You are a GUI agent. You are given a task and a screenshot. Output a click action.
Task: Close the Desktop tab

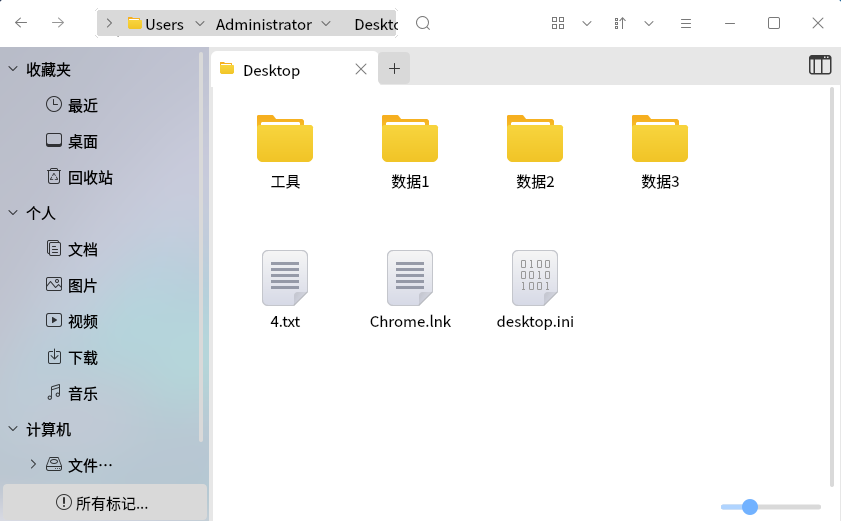pos(361,69)
